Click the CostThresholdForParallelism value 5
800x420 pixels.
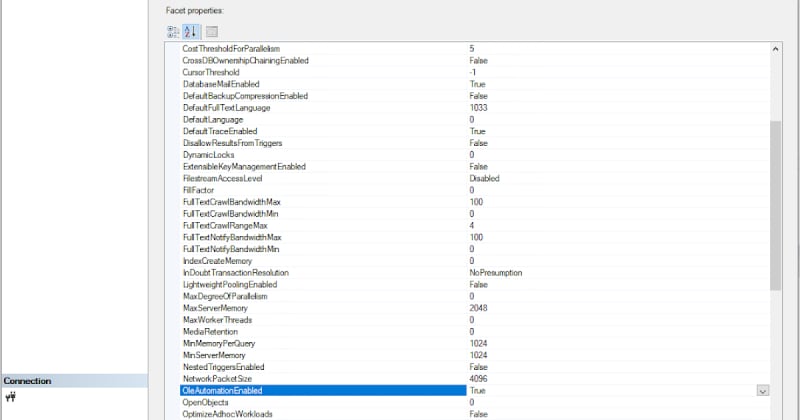click(471, 49)
